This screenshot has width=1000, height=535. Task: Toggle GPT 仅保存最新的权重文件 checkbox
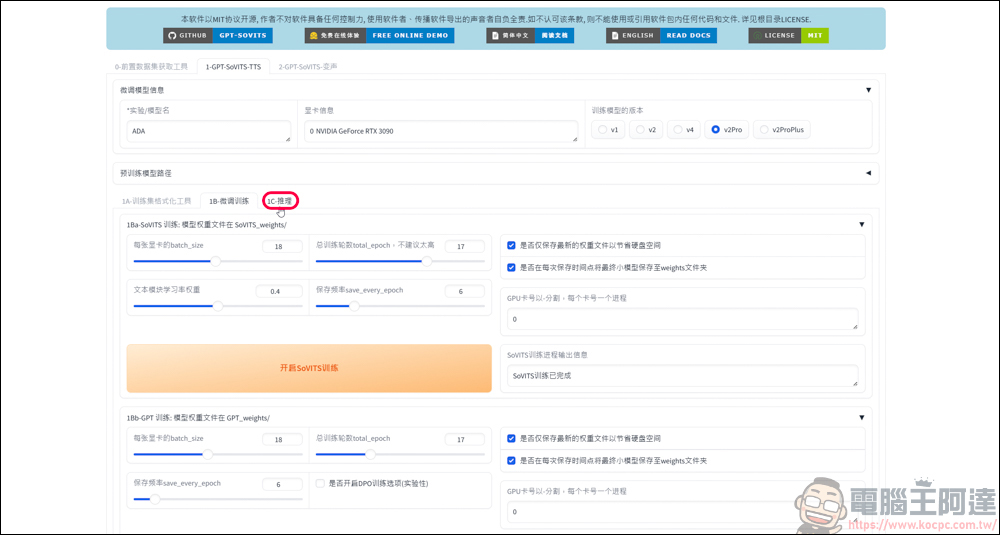(x=511, y=439)
